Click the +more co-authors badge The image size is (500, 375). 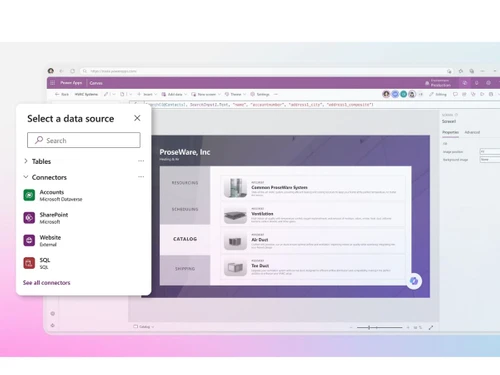click(421, 94)
